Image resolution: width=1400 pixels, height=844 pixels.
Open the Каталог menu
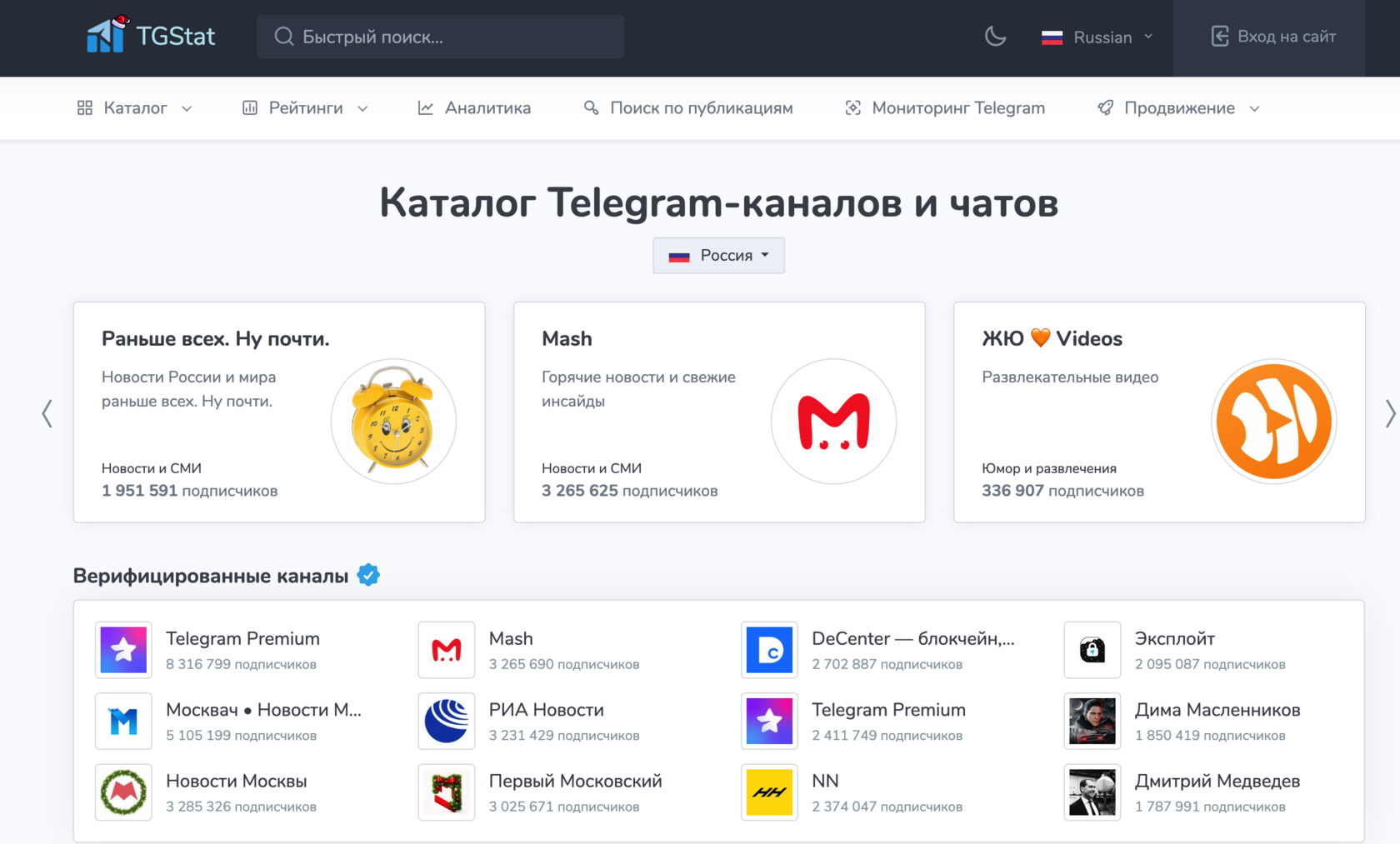135,107
